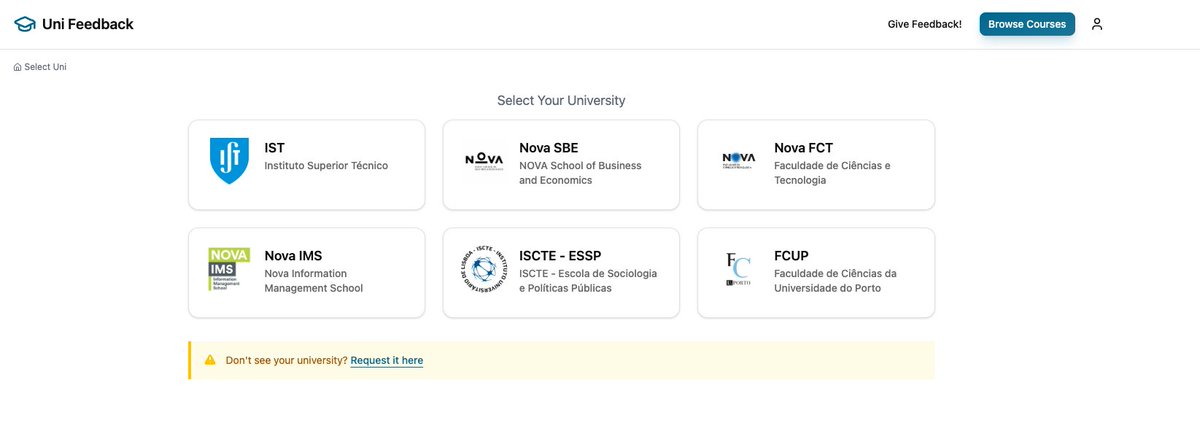Viewport: 1200px width, 439px height.
Task: Choose the Nova FCT heading text
Action: [803, 148]
